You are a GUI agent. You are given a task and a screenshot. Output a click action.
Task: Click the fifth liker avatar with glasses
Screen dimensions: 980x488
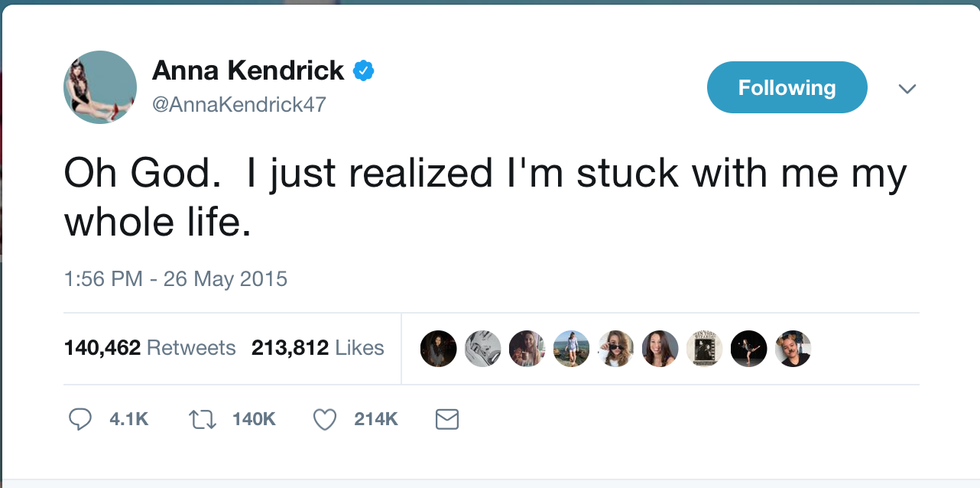point(616,348)
